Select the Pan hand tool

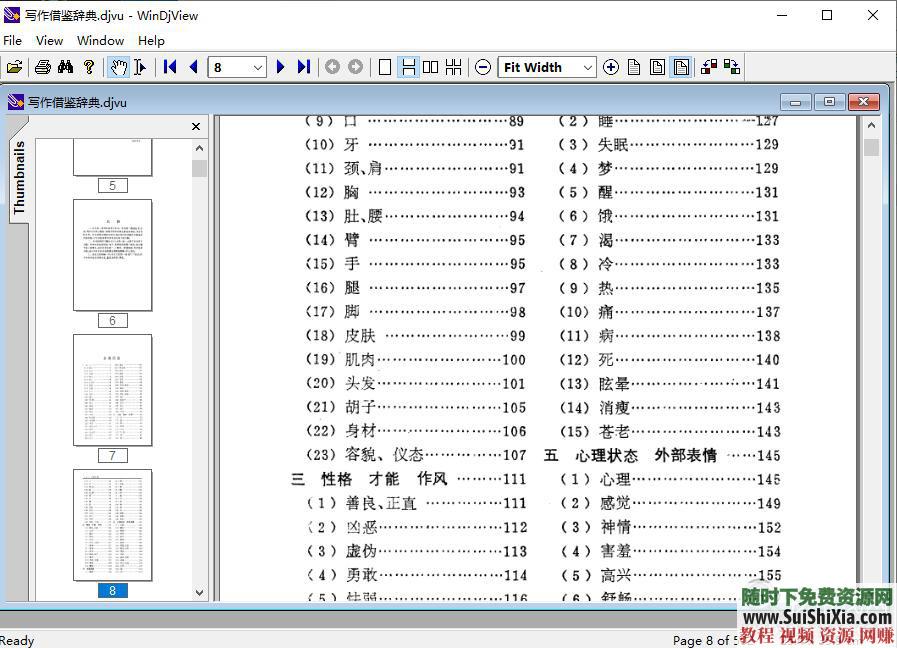coord(119,67)
